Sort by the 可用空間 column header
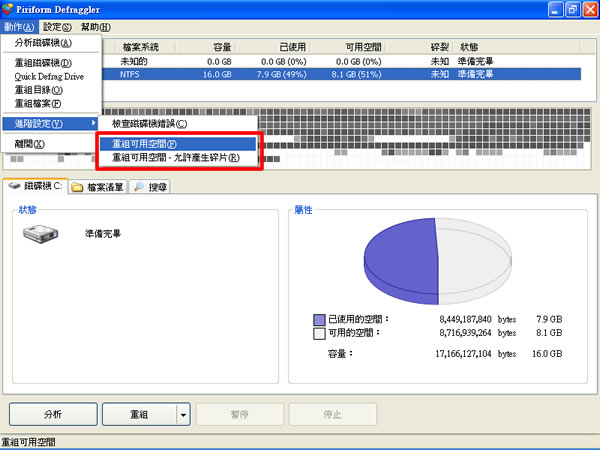The image size is (600, 450). click(x=347, y=47)
